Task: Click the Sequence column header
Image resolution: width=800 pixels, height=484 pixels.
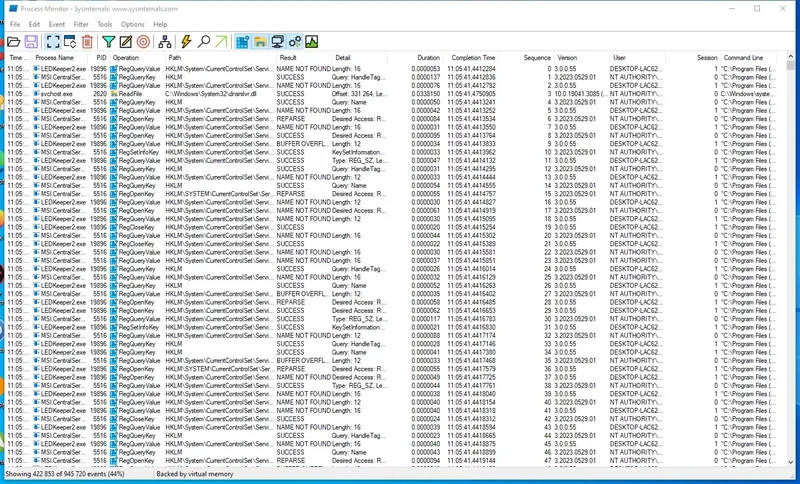Action: pos(527,58)
